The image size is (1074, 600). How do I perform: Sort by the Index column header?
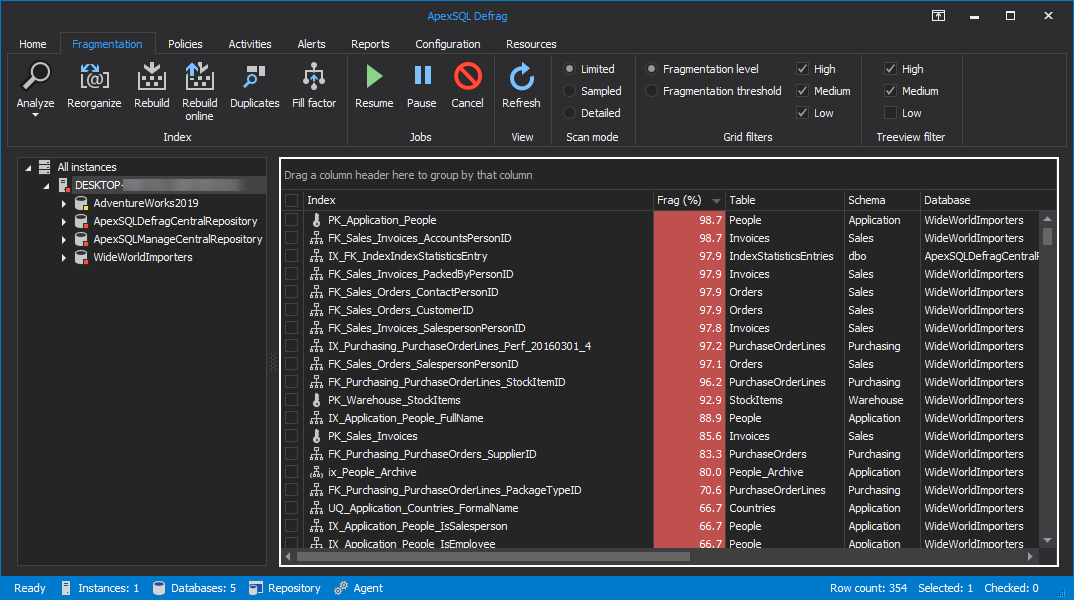click(x=477, y=200)
